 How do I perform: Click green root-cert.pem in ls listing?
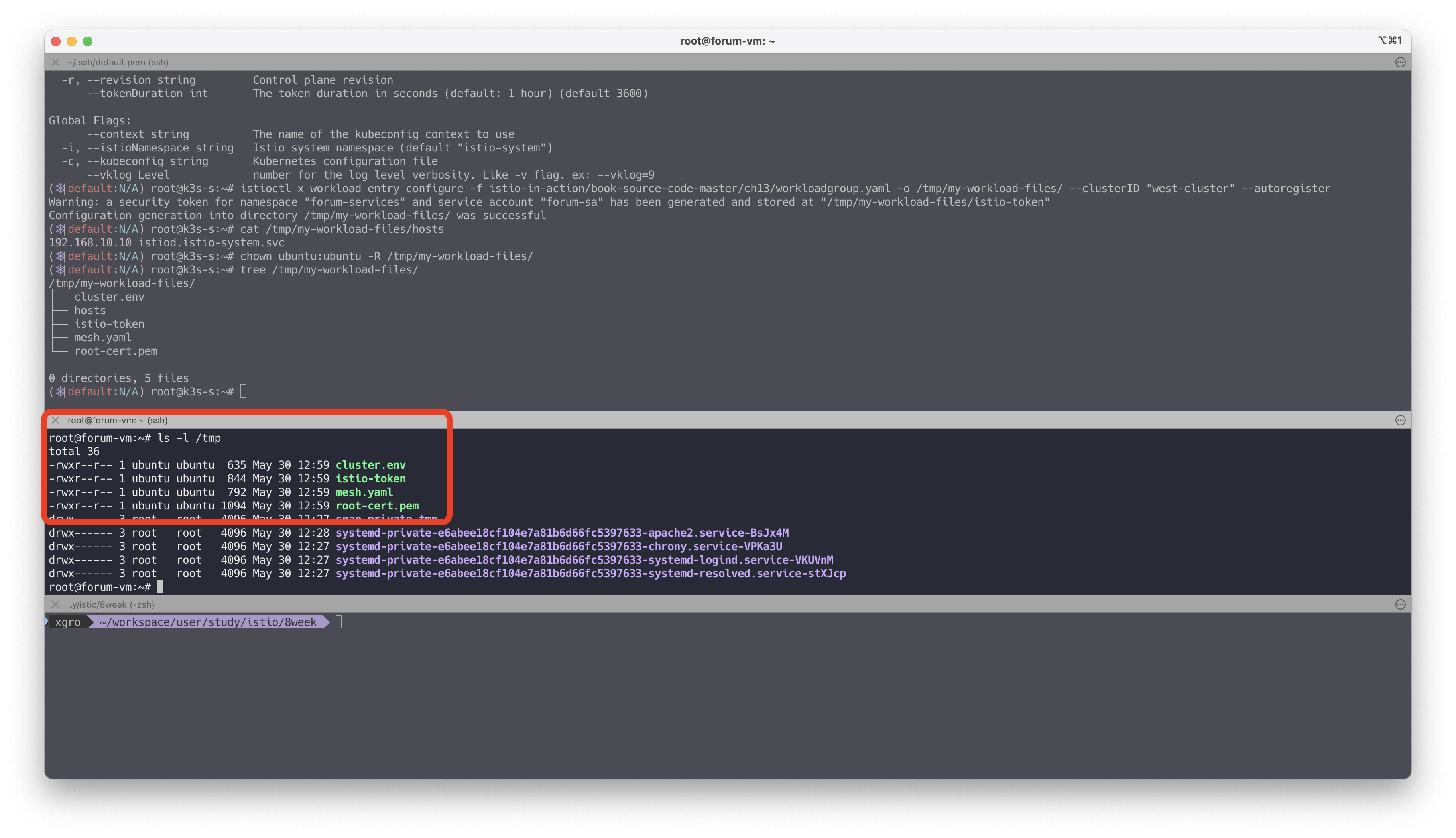point(377,506)
